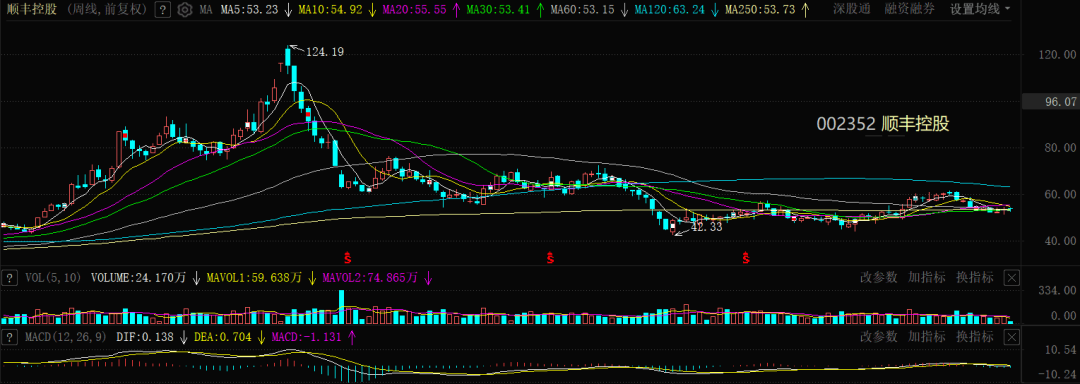Click 加指标 in the MACD panel
This screenshot has width=1080, height=384.
(x=926, y=337)
